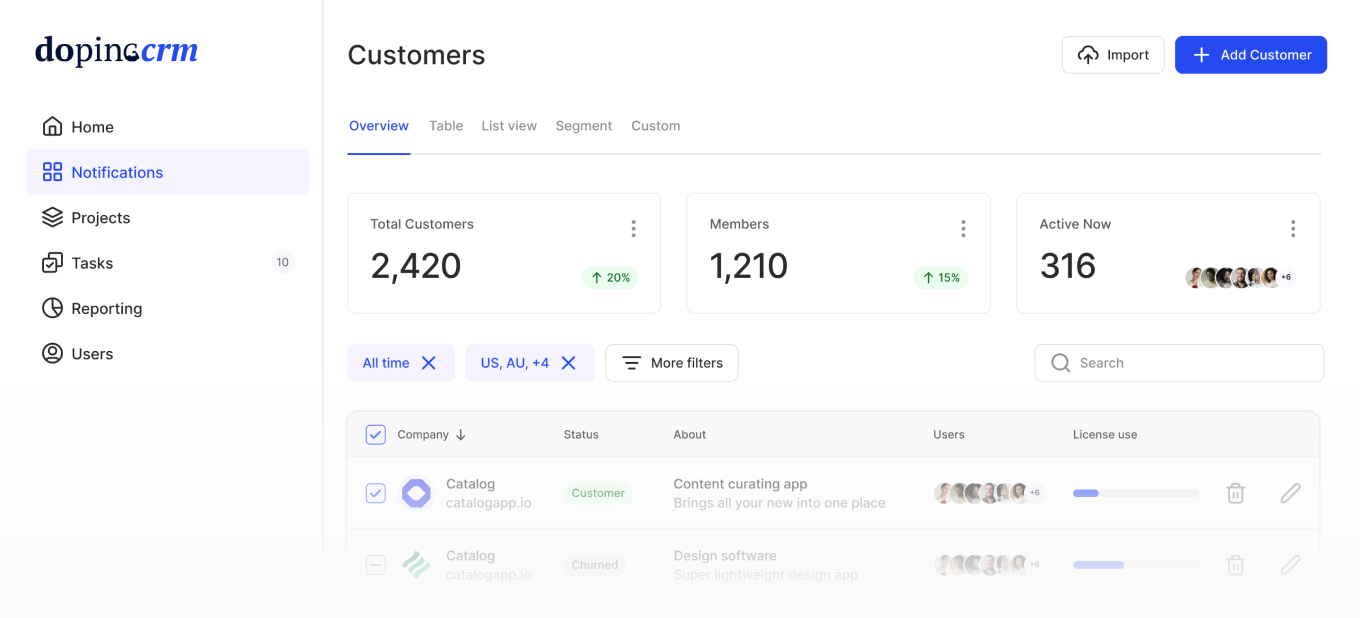Open Users in the sidebar

click(x=167, y=353)
